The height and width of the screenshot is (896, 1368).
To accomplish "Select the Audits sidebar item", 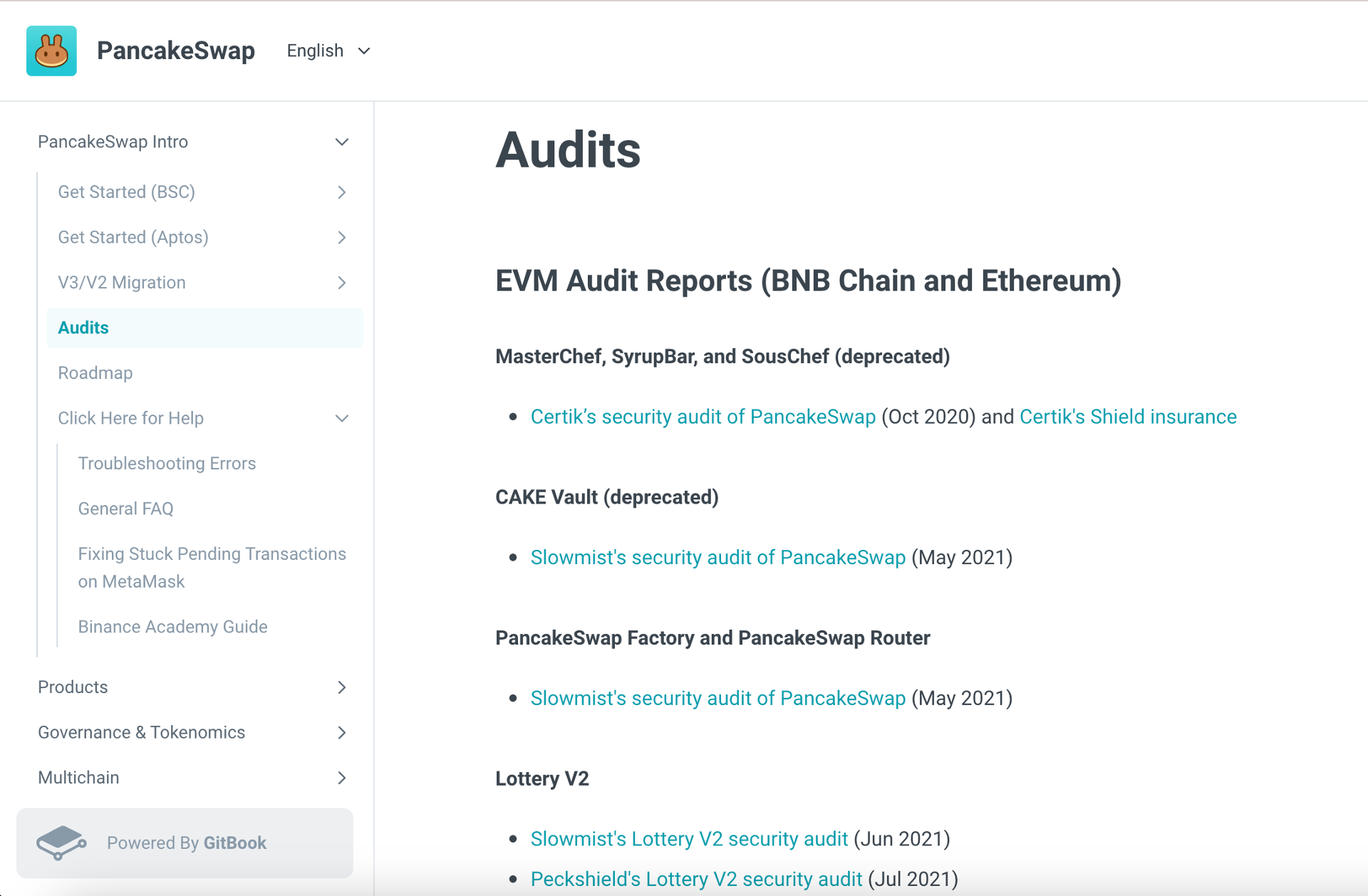I will tap(204, 328).
